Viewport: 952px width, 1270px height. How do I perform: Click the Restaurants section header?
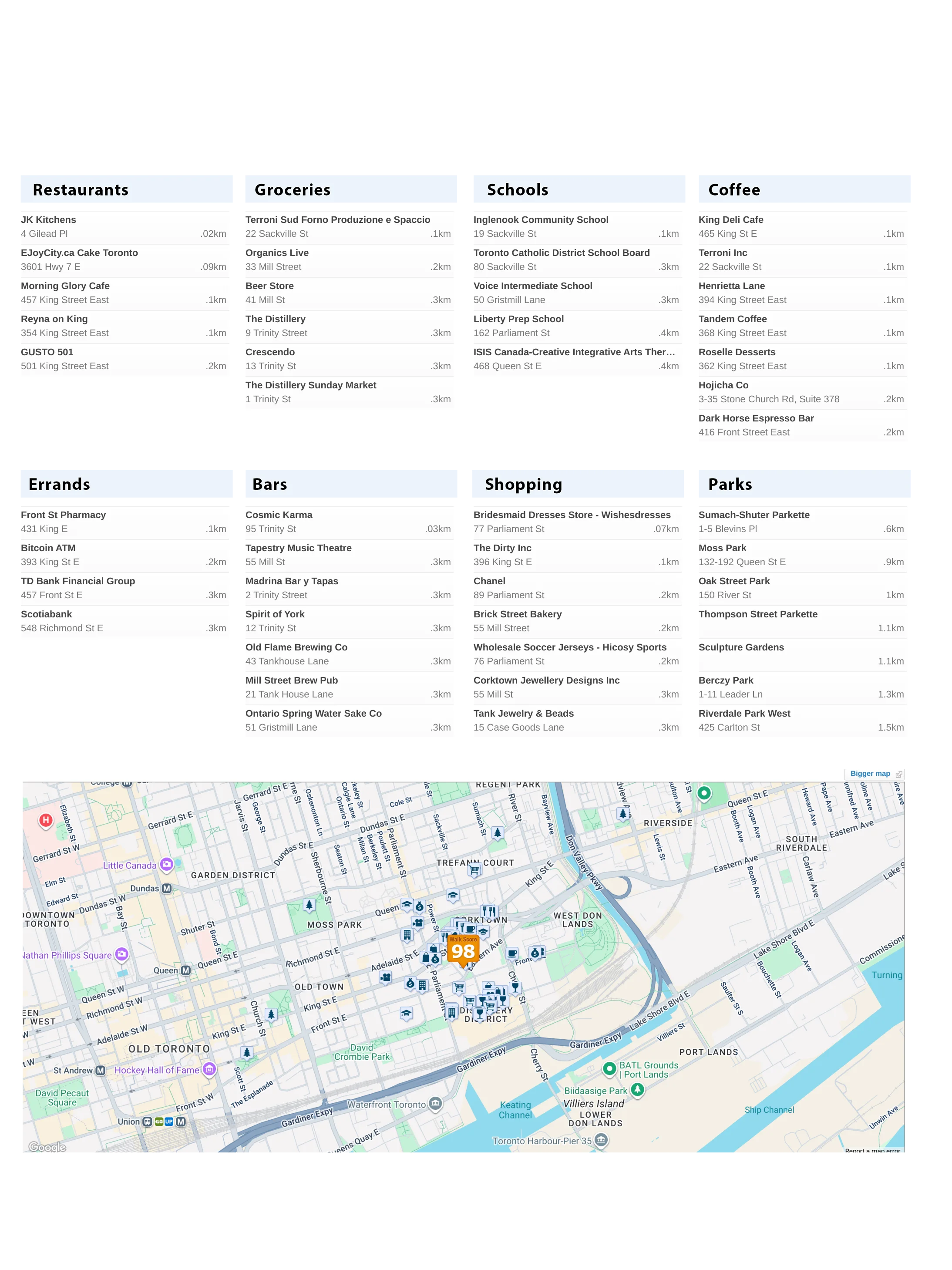(127, 189)
